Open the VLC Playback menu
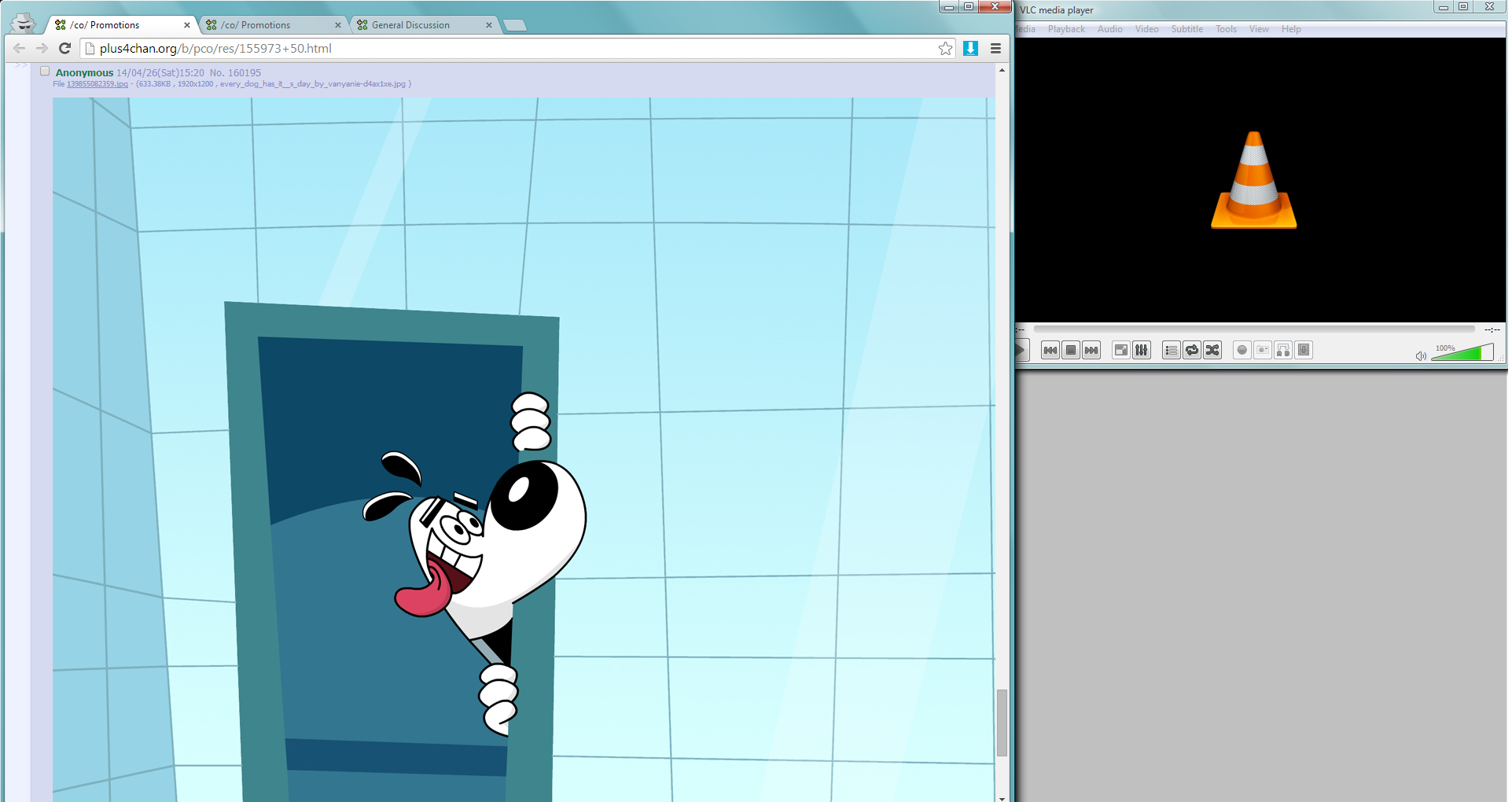The height and width of the screenshot is (802, 1512). pos(1065,29)
